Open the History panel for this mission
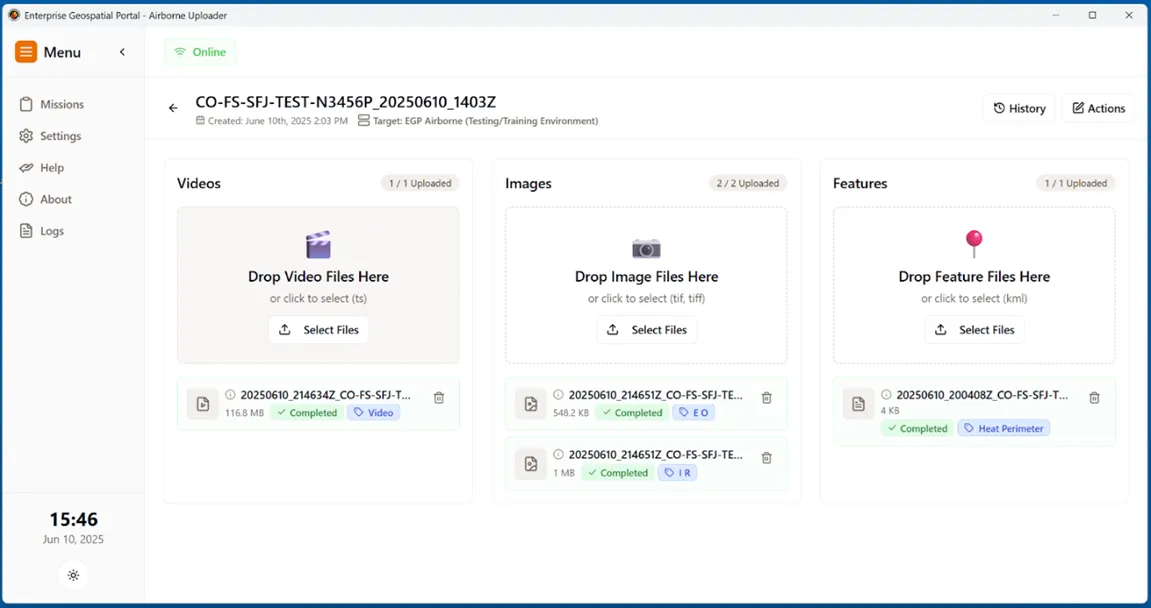Image resolution: width=1151 pixels, height=608 pixels. [x=1019, y=108]
